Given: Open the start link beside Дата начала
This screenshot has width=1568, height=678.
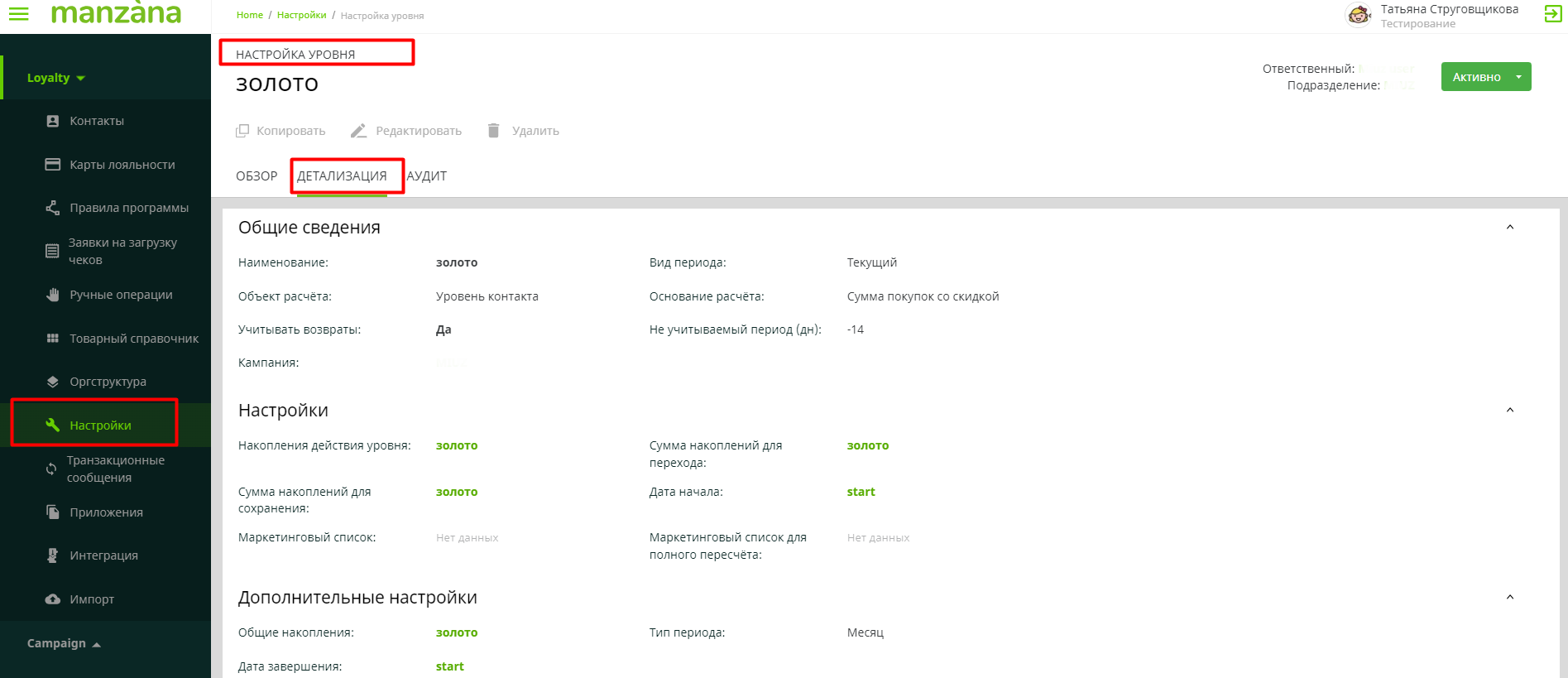Looking at the screenshot, I should [861, 492].
